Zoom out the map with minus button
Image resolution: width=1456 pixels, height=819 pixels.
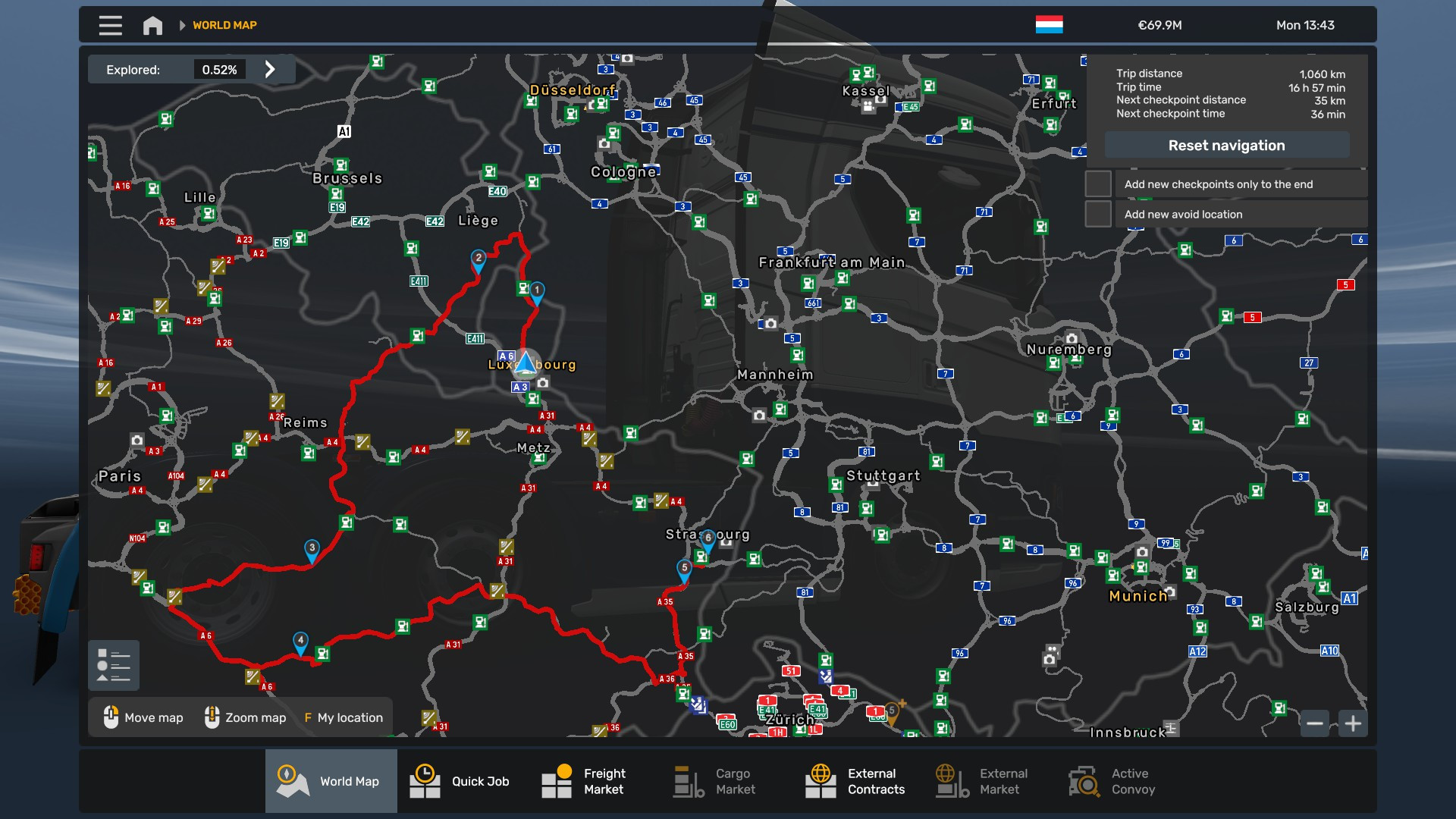click(1315, 723)
